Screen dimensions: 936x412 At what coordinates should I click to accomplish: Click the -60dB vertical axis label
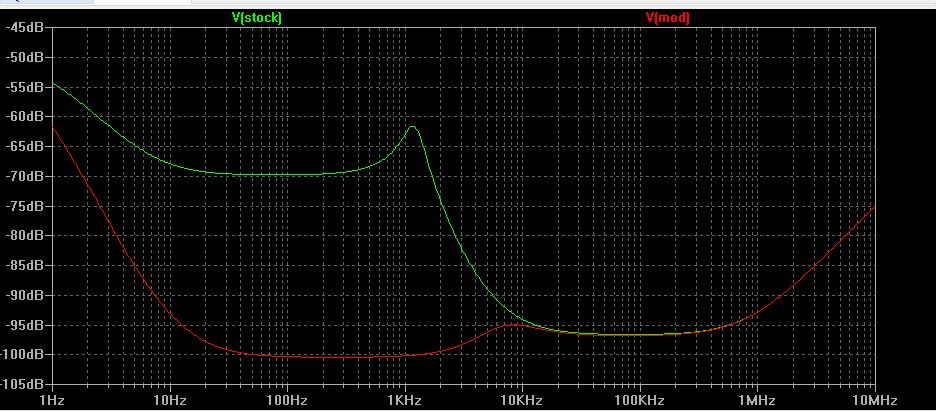click(25, 117)
